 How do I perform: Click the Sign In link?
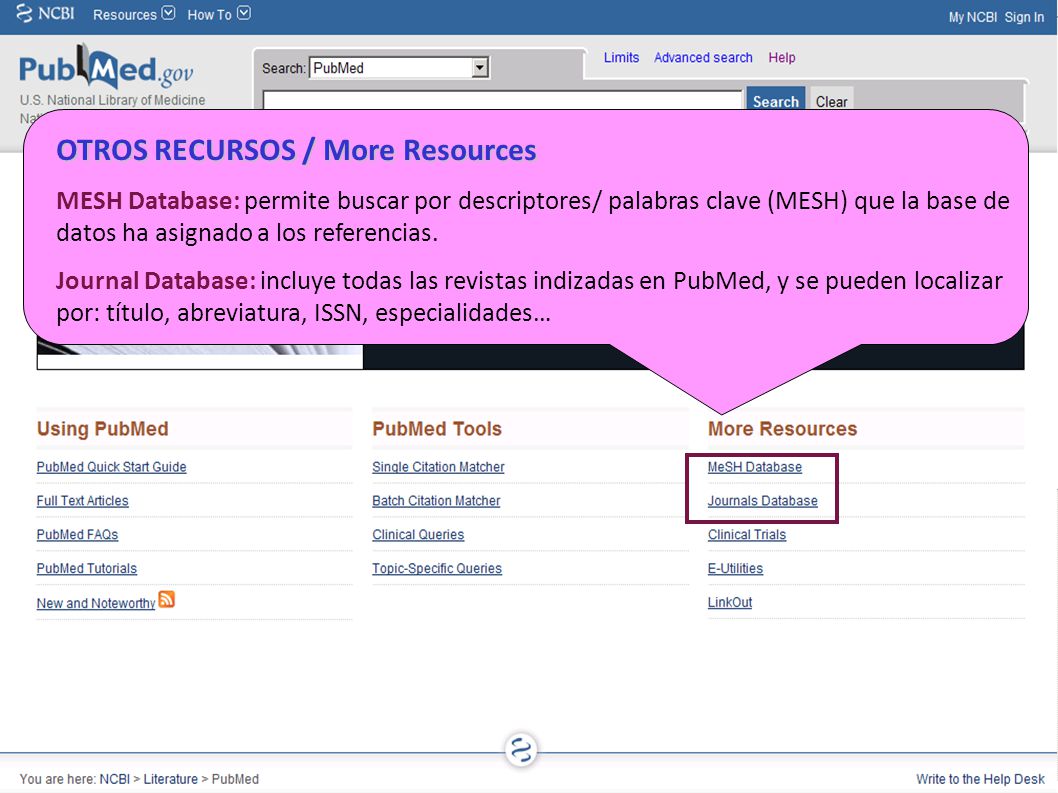click(x=1024, y=17)
